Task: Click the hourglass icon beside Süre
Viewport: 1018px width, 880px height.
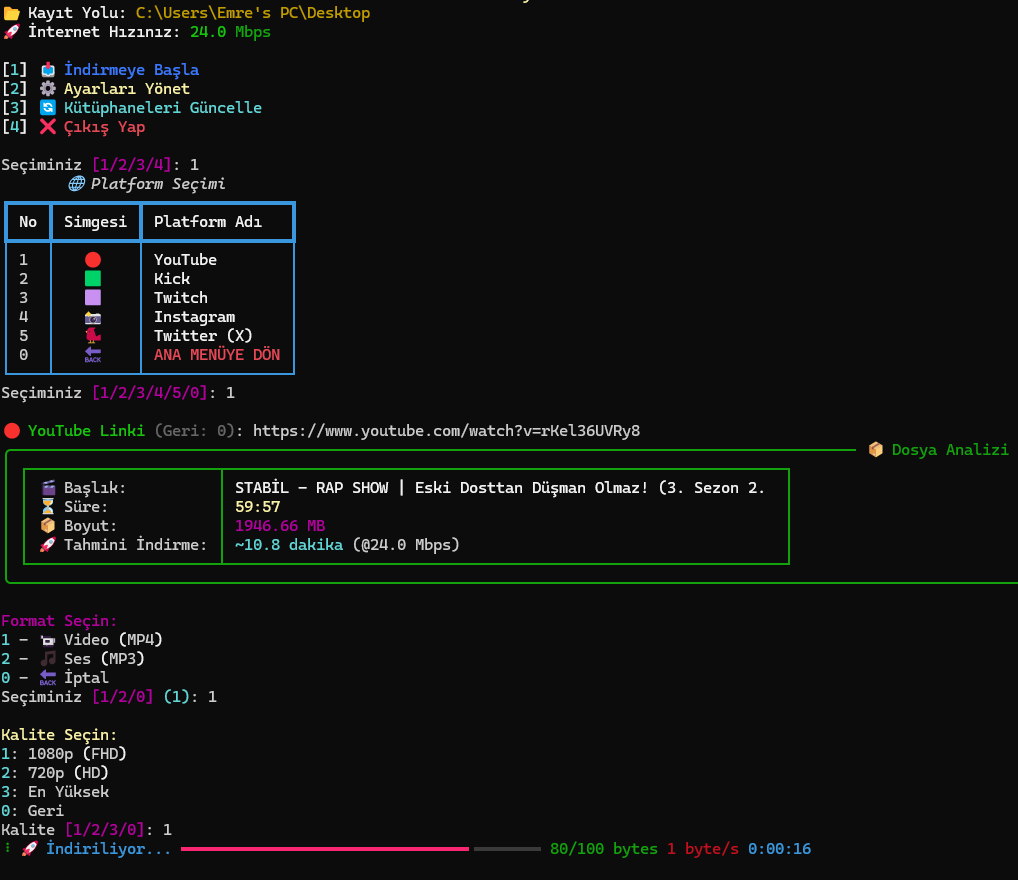Action: 48,507
